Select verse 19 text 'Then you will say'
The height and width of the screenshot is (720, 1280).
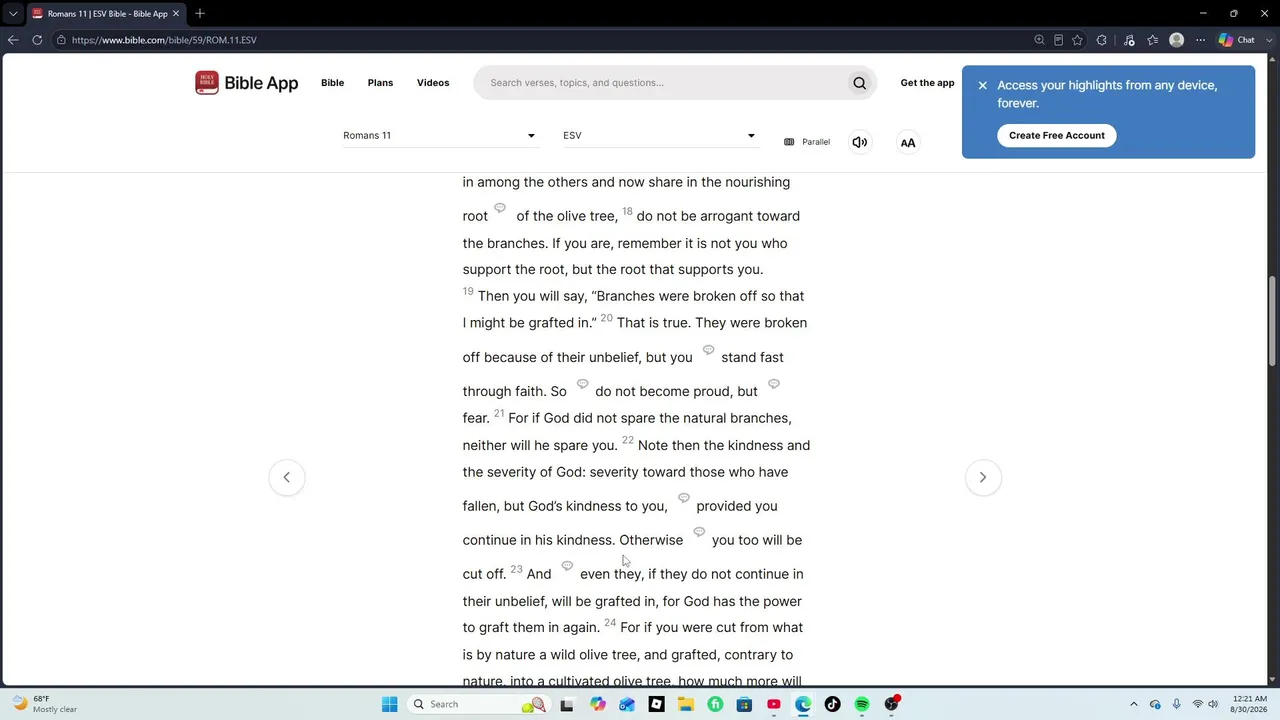(532, 296)
